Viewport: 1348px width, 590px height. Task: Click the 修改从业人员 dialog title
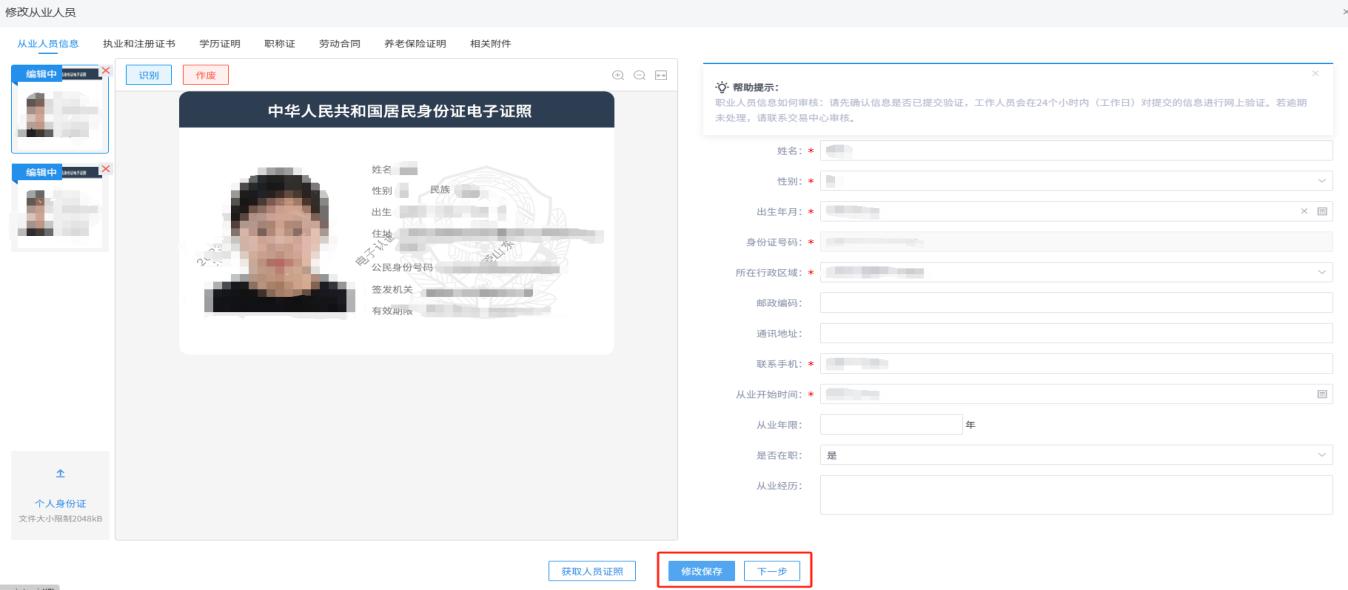click(40, 11)
